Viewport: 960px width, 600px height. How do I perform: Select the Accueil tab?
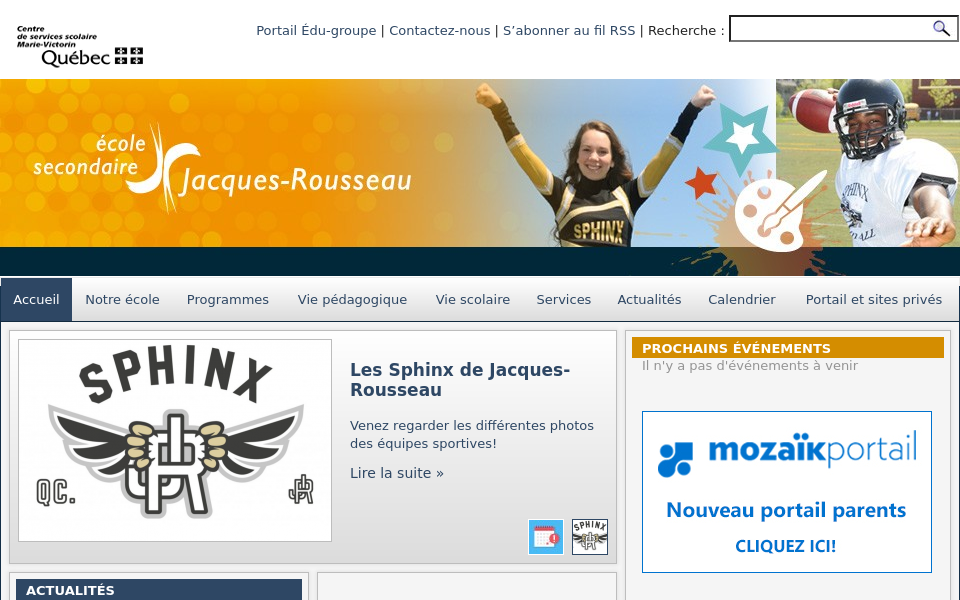click(36, 299)
